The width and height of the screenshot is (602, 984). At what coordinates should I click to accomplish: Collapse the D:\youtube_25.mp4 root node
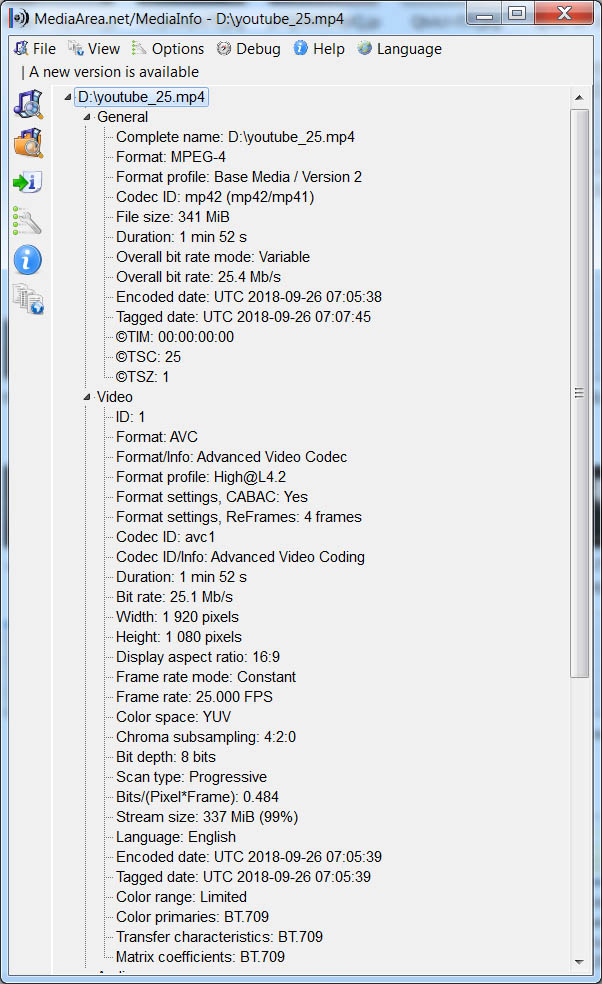click(67, 97)
